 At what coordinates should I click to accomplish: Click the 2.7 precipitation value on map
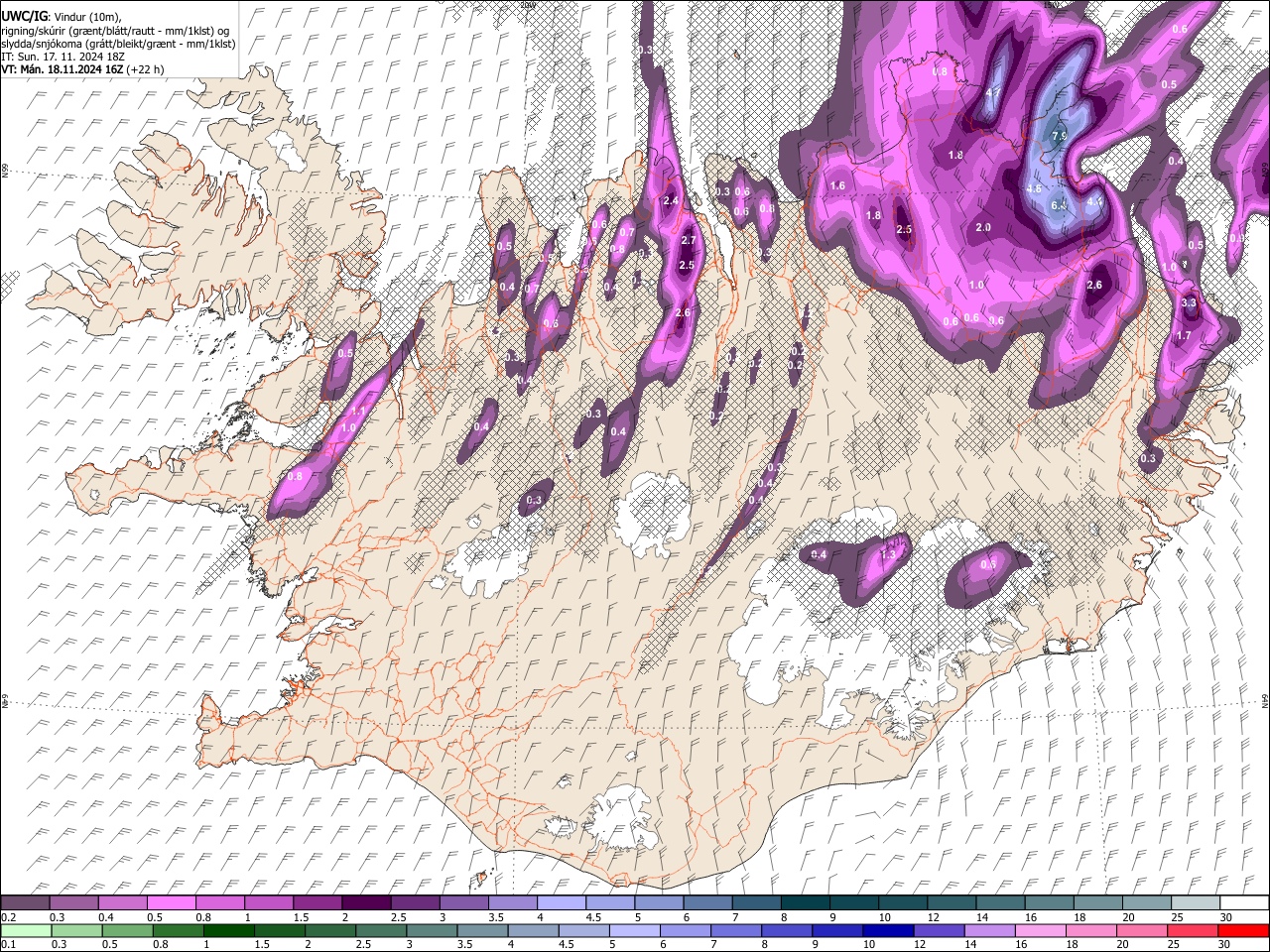point(690,241)
